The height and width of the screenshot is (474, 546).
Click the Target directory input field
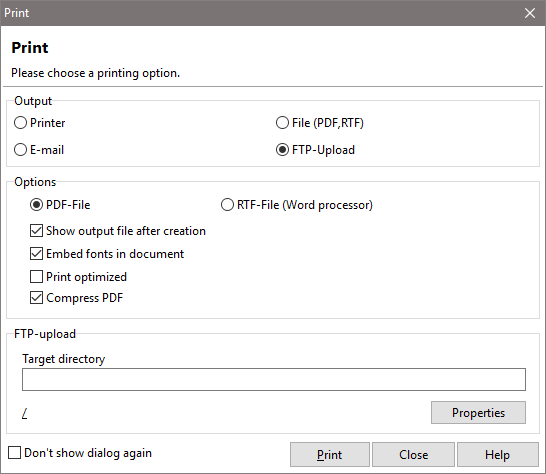[274, 379]
